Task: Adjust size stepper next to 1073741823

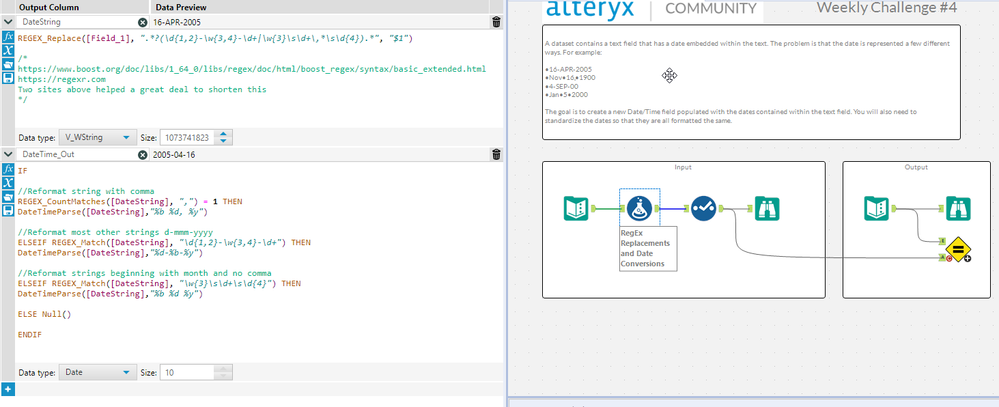Action: [226, 137]
